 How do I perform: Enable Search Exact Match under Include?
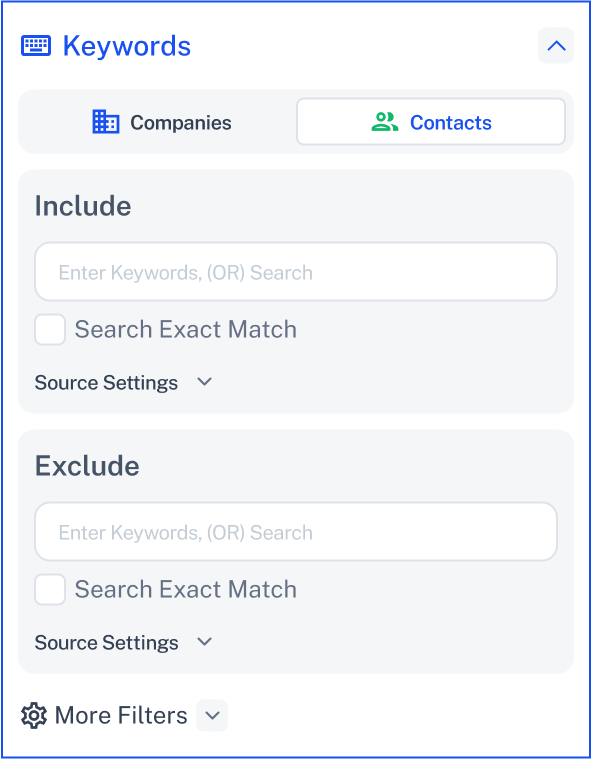coord(50,330)
